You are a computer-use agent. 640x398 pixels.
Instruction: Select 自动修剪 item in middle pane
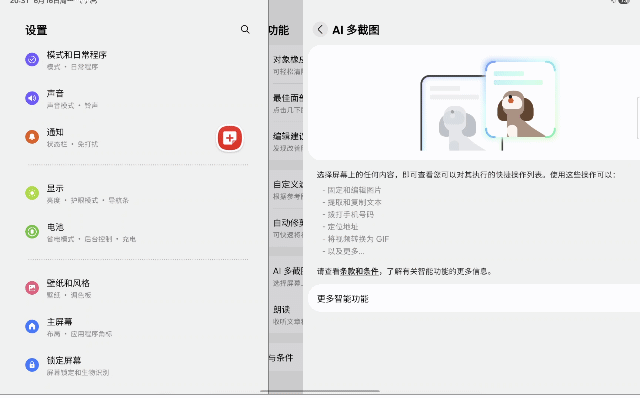(x=286, y=228)
